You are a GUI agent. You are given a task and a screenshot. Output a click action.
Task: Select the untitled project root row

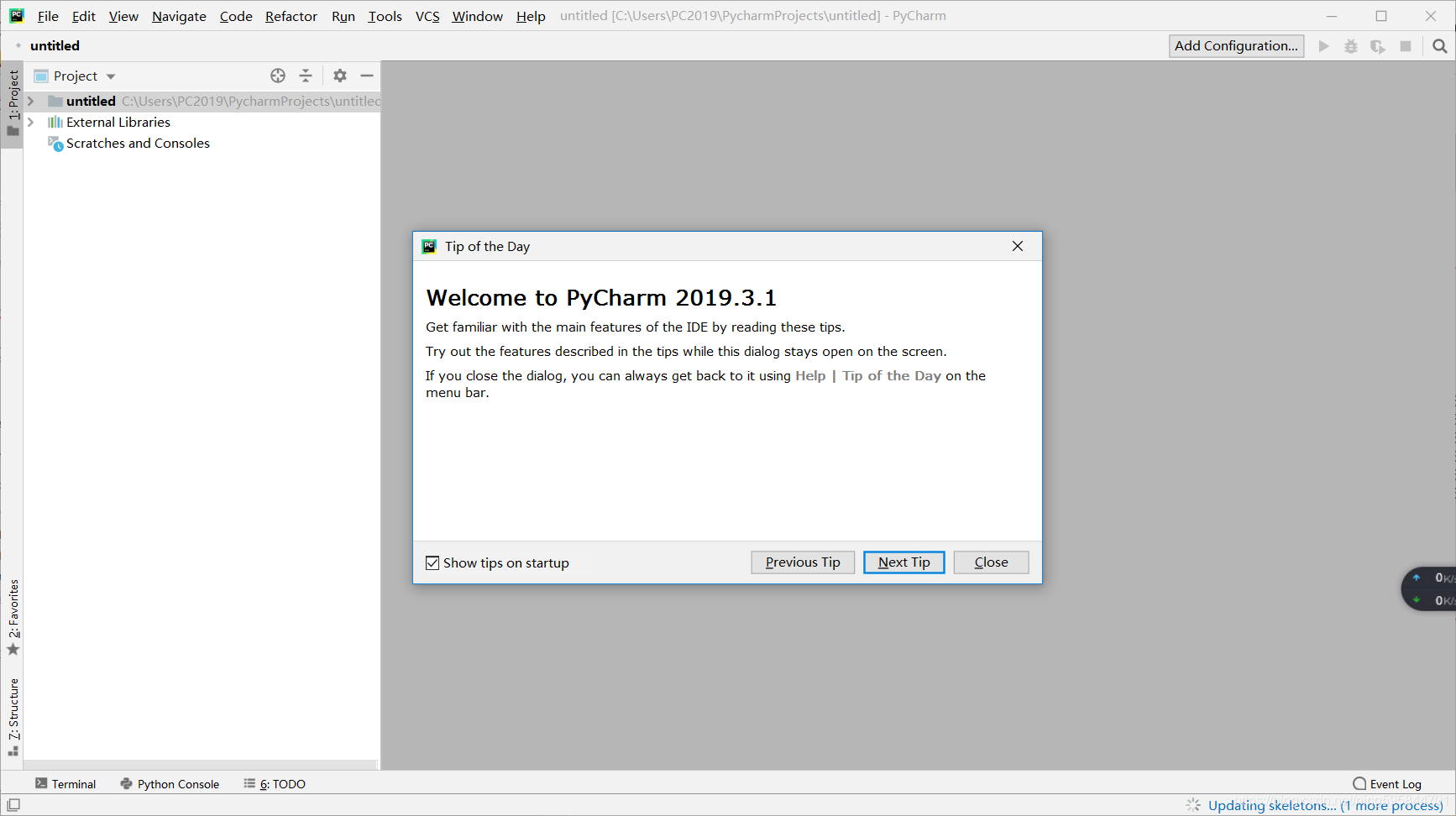[x=202, y=101]
